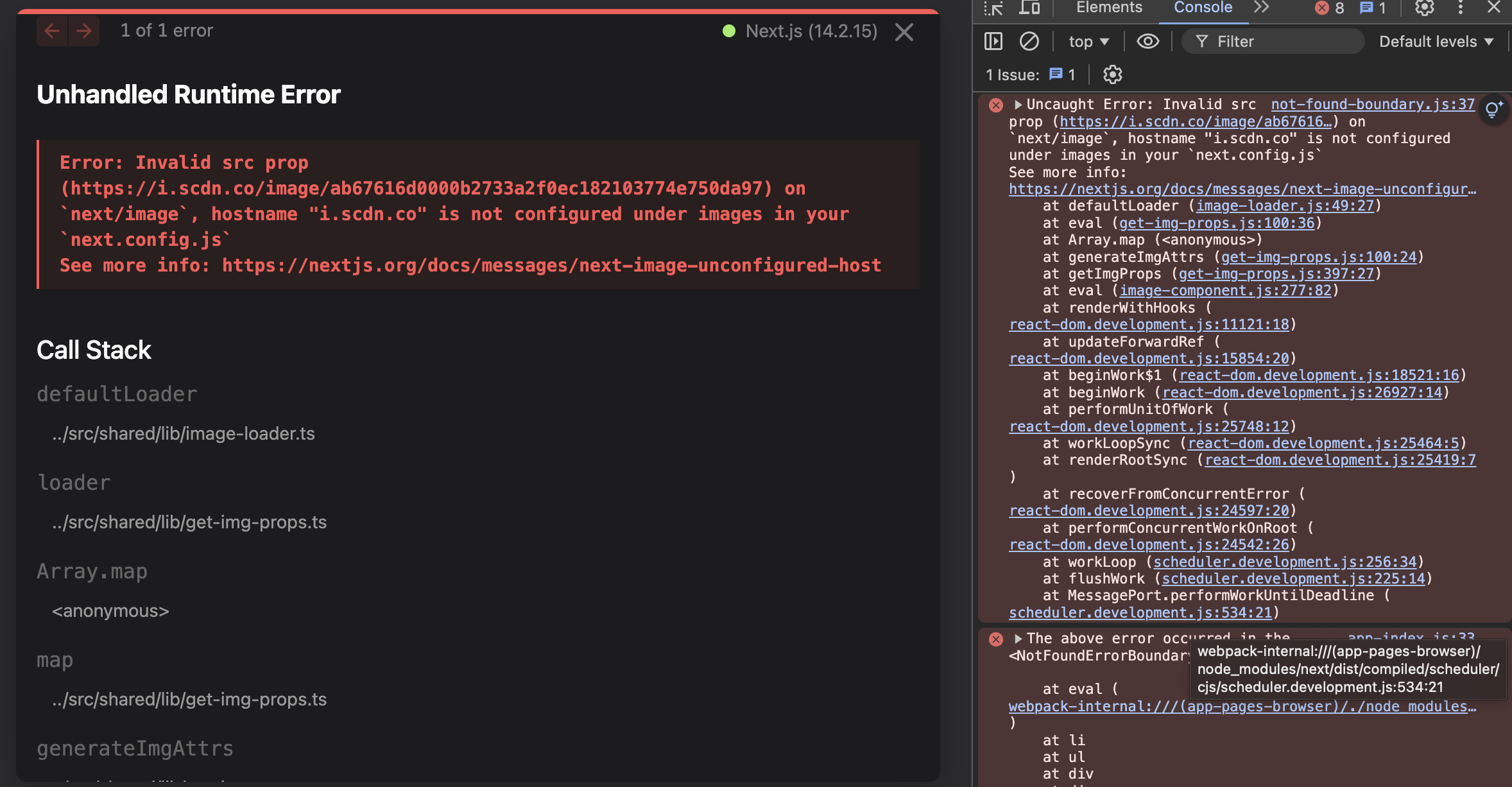Clear console with the circle-slash icon
The width and height of the screenshot is (1512, 787).
1029,42
